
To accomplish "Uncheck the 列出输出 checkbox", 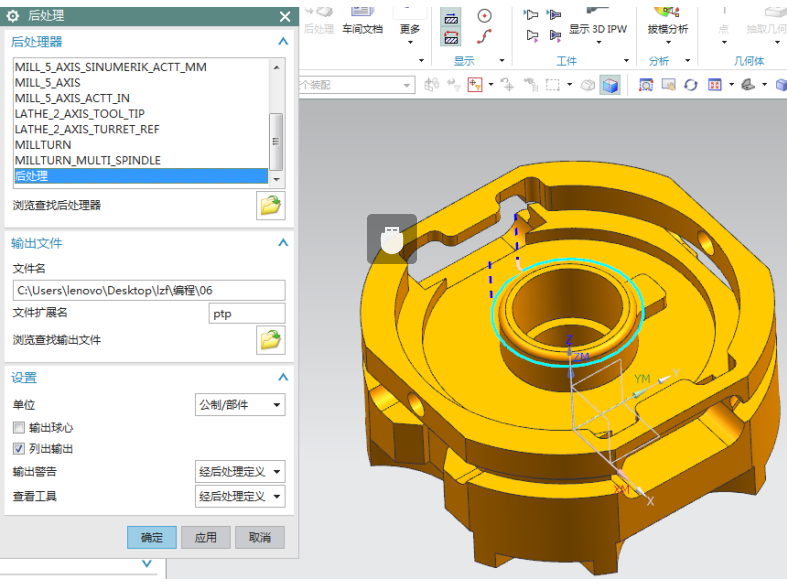I will tap(19, 449).
